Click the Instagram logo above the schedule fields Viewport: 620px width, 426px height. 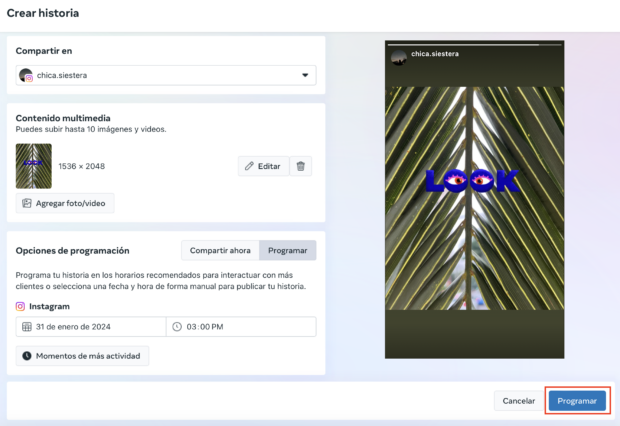(20, 307)
